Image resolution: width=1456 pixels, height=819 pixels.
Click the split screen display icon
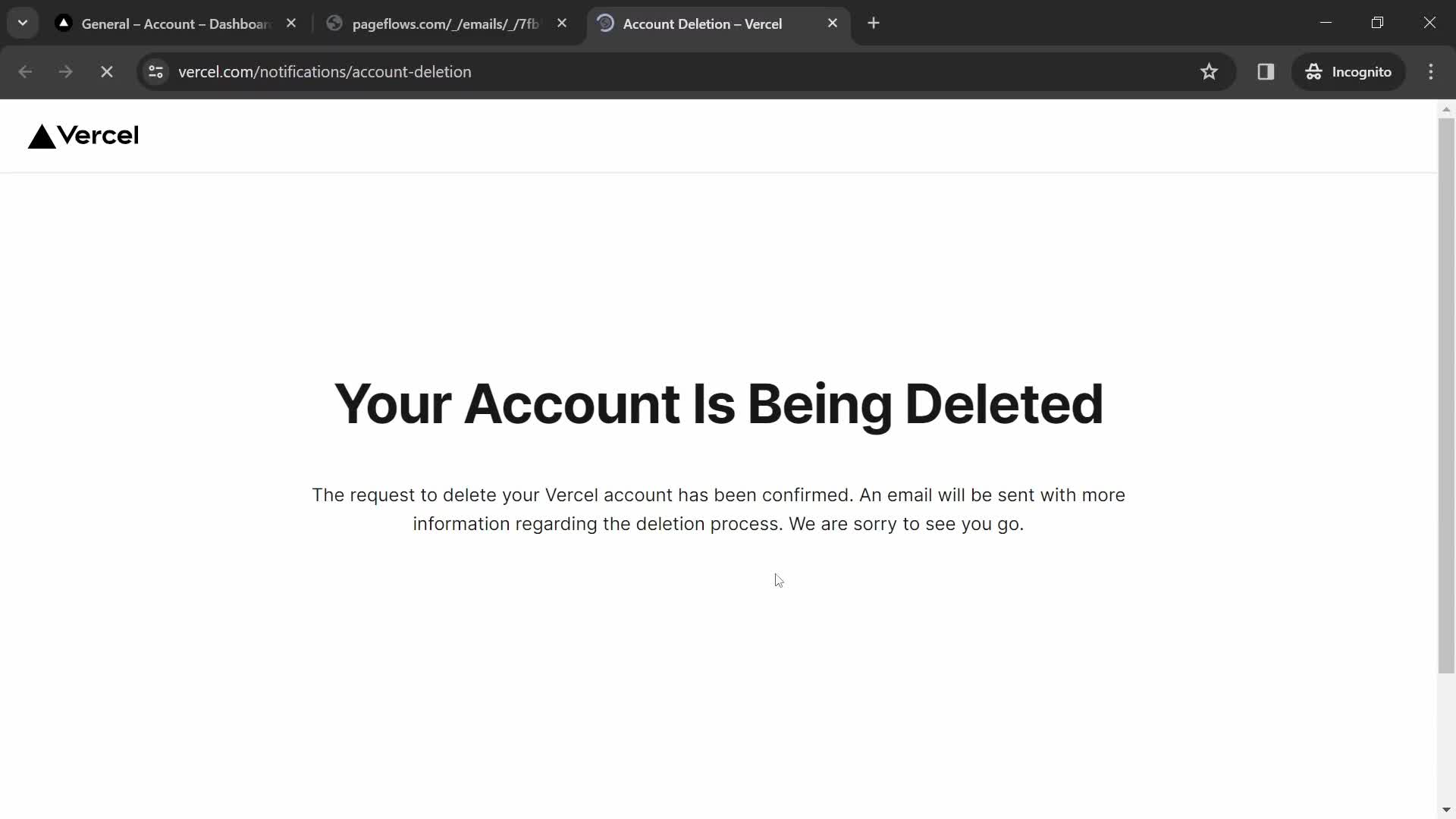pyautogui.click(x=1265, y=72)
